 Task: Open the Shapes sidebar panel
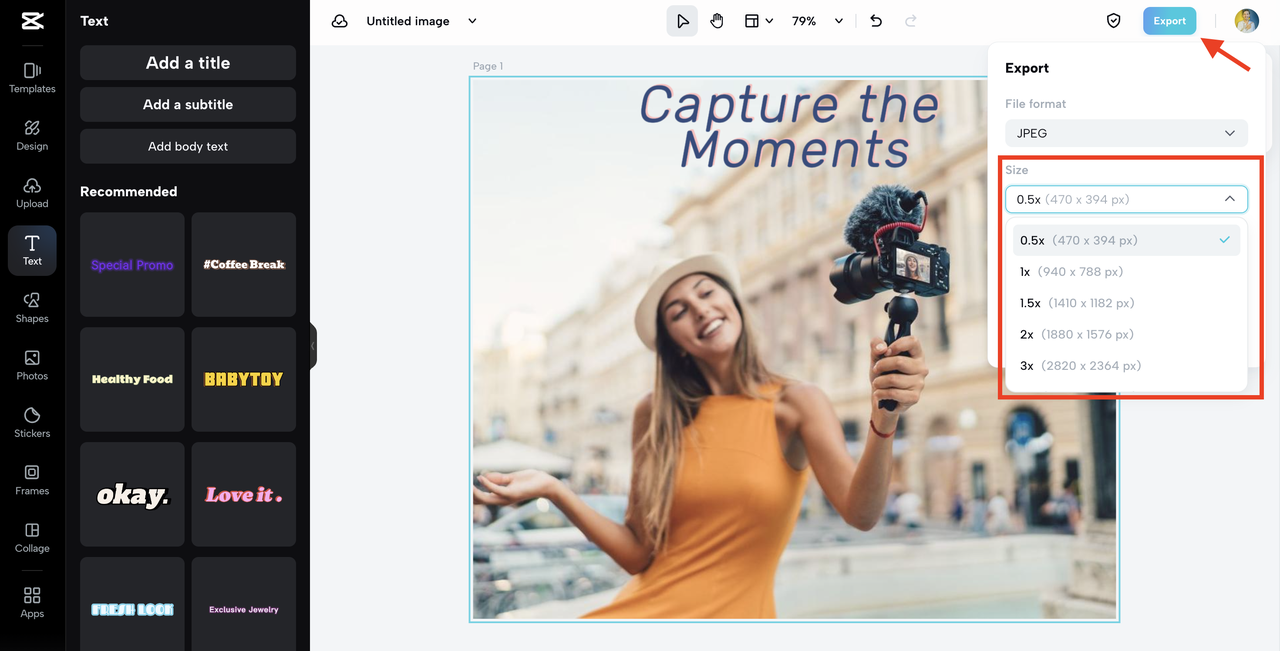tap(32, 308)
